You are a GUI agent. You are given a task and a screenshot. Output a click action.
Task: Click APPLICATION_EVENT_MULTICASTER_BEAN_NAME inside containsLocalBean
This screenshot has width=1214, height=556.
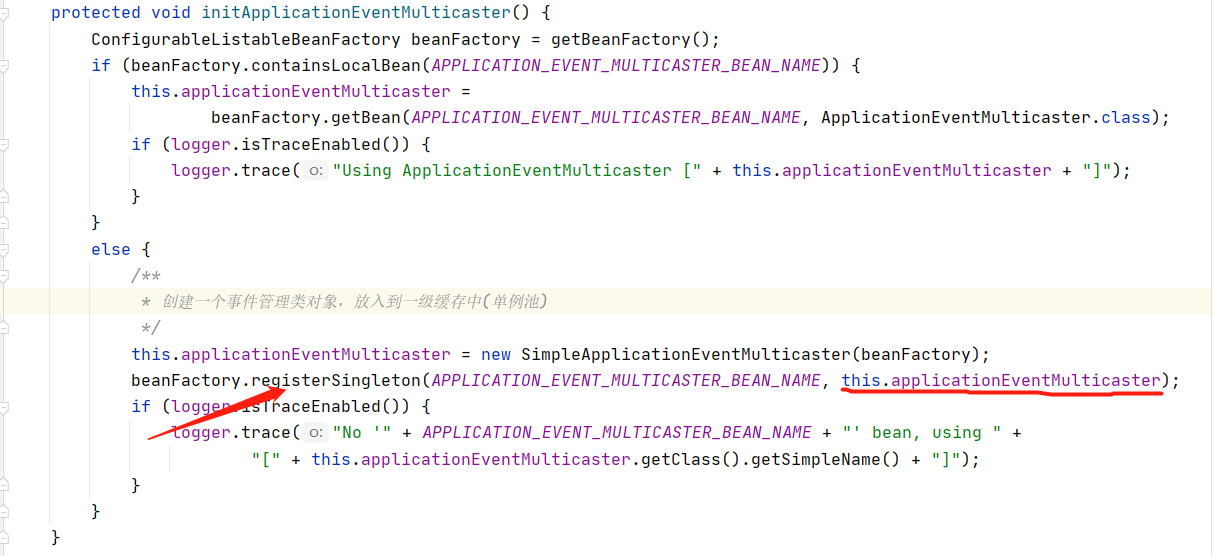[626, 65]
